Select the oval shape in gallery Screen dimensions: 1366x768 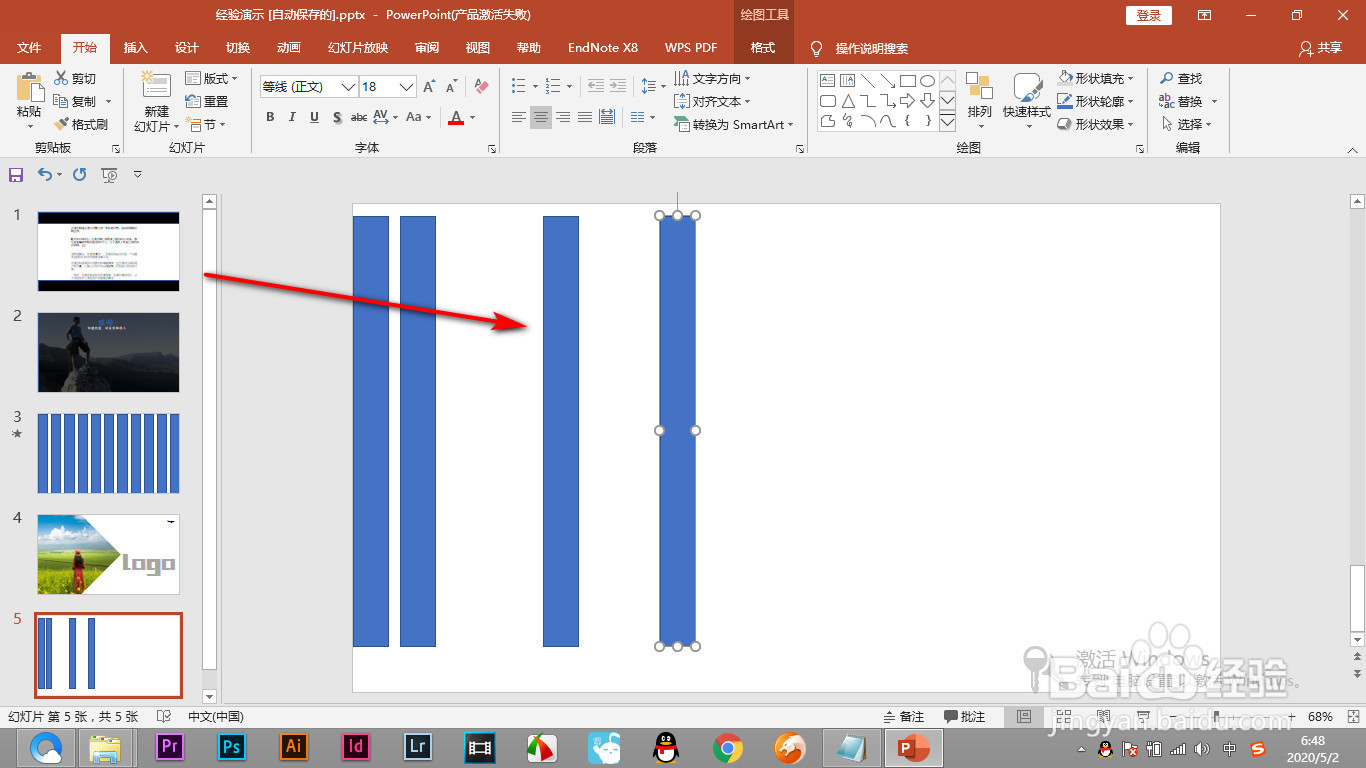pos(927,81)
